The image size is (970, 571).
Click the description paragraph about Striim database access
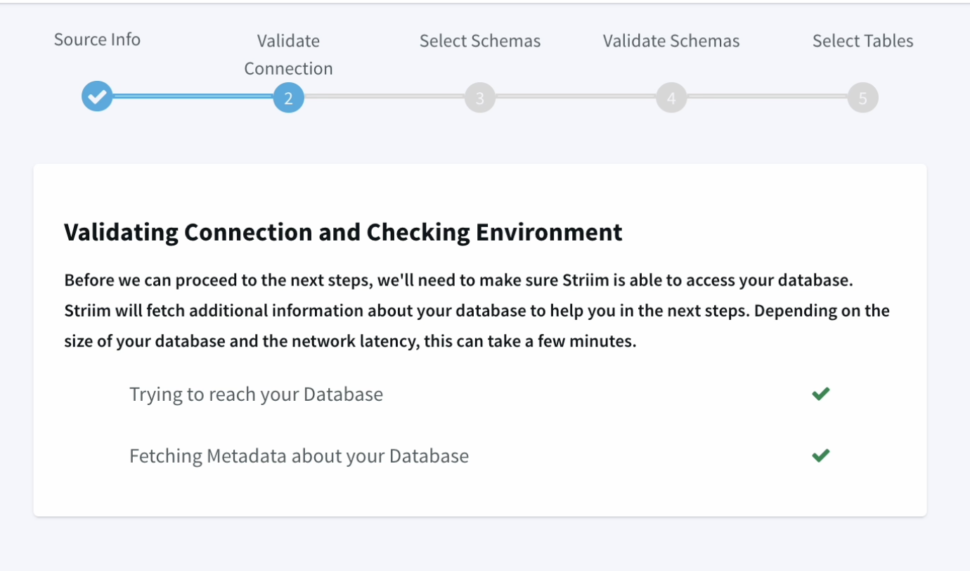[x=476, y=310]
